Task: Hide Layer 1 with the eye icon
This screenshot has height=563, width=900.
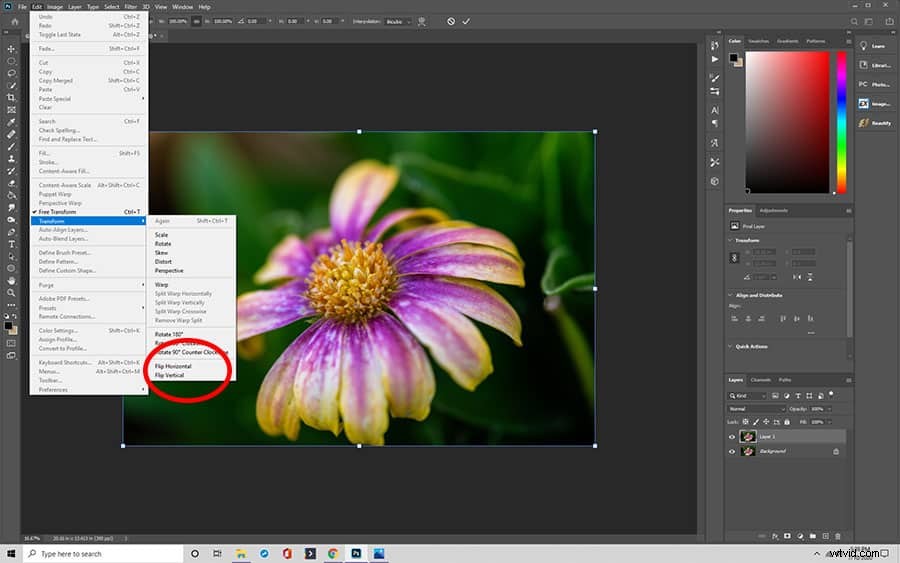Action: [732, 437]
